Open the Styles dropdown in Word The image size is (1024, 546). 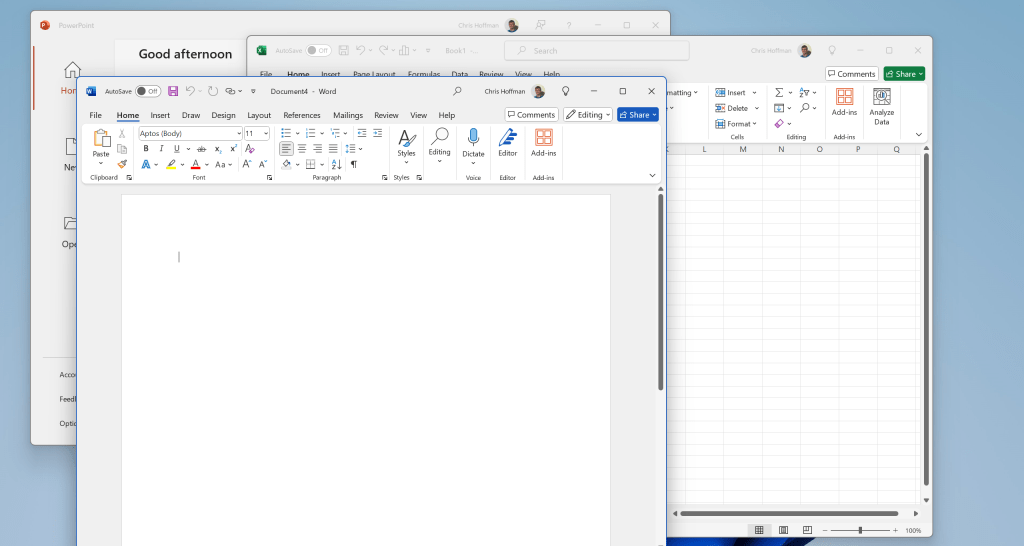(x=406, y=143)
